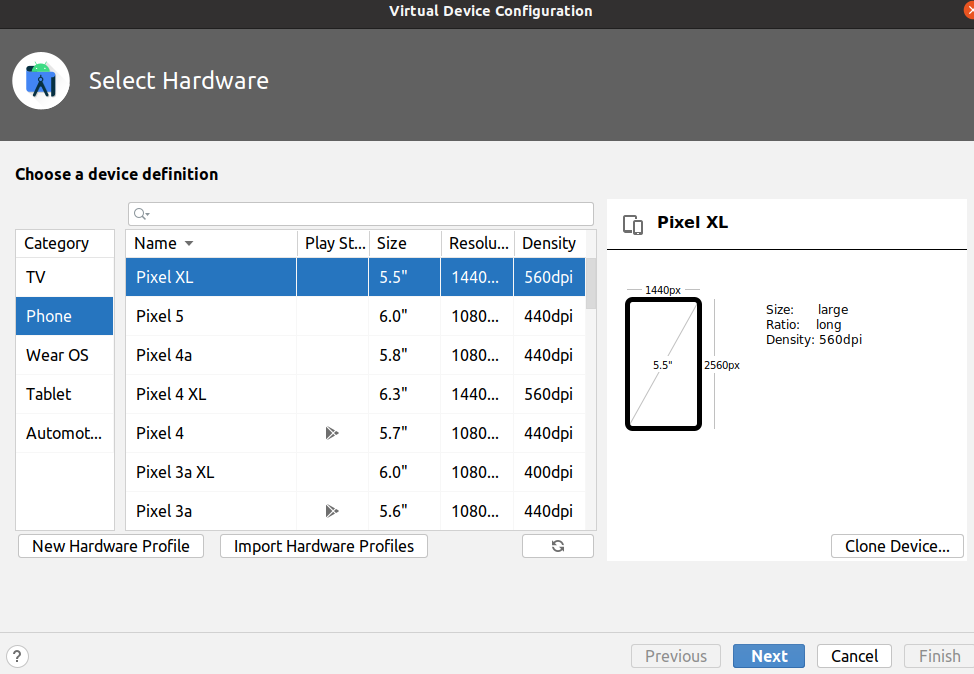The height and width of the screenshot is (674, 974).
Task: Click the Play Store icon for Pixel 3a
Action: (332, 511)
